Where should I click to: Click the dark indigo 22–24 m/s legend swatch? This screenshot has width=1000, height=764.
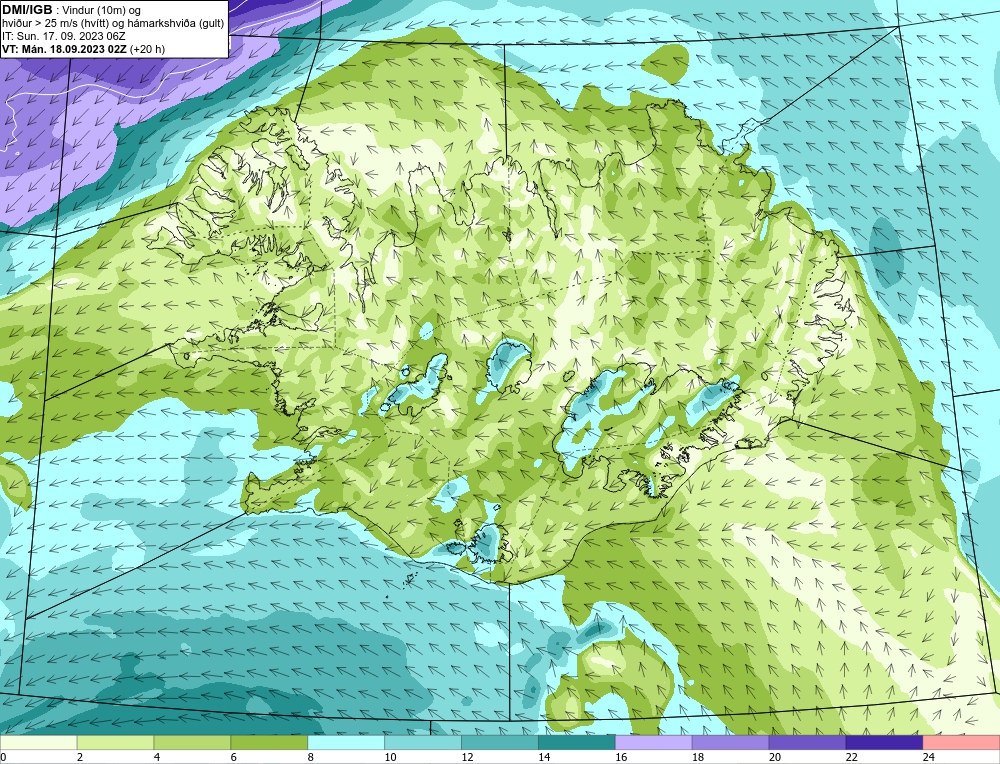point(885,743)
